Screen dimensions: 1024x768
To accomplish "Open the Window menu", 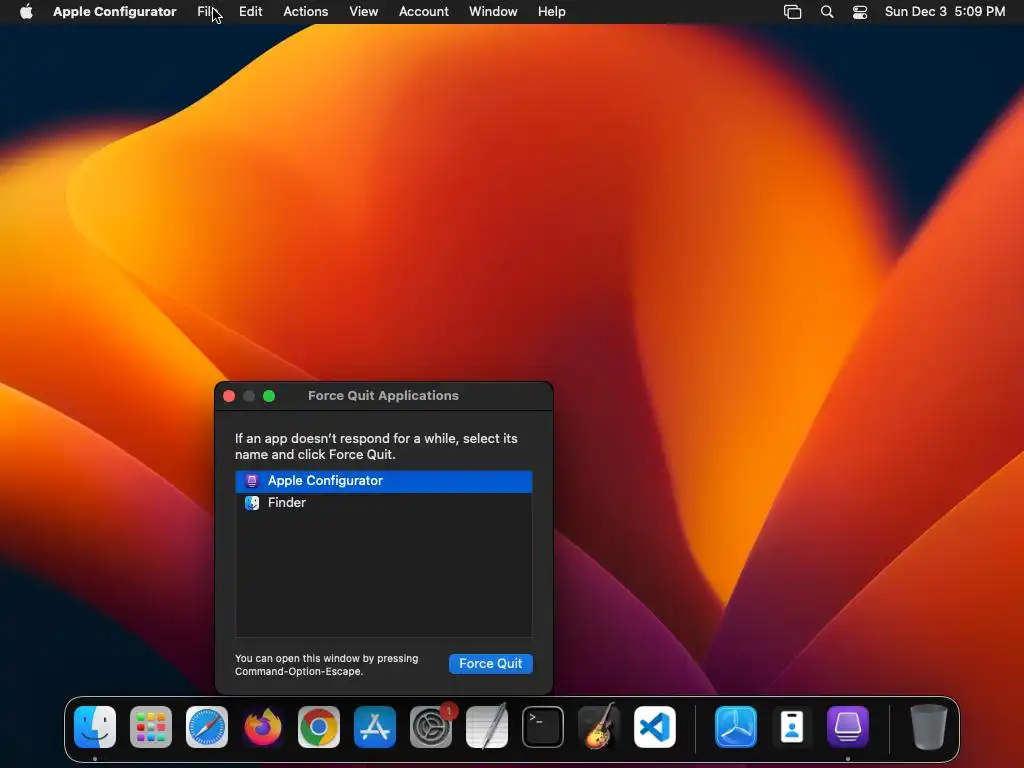I will [x=493, y=12].
